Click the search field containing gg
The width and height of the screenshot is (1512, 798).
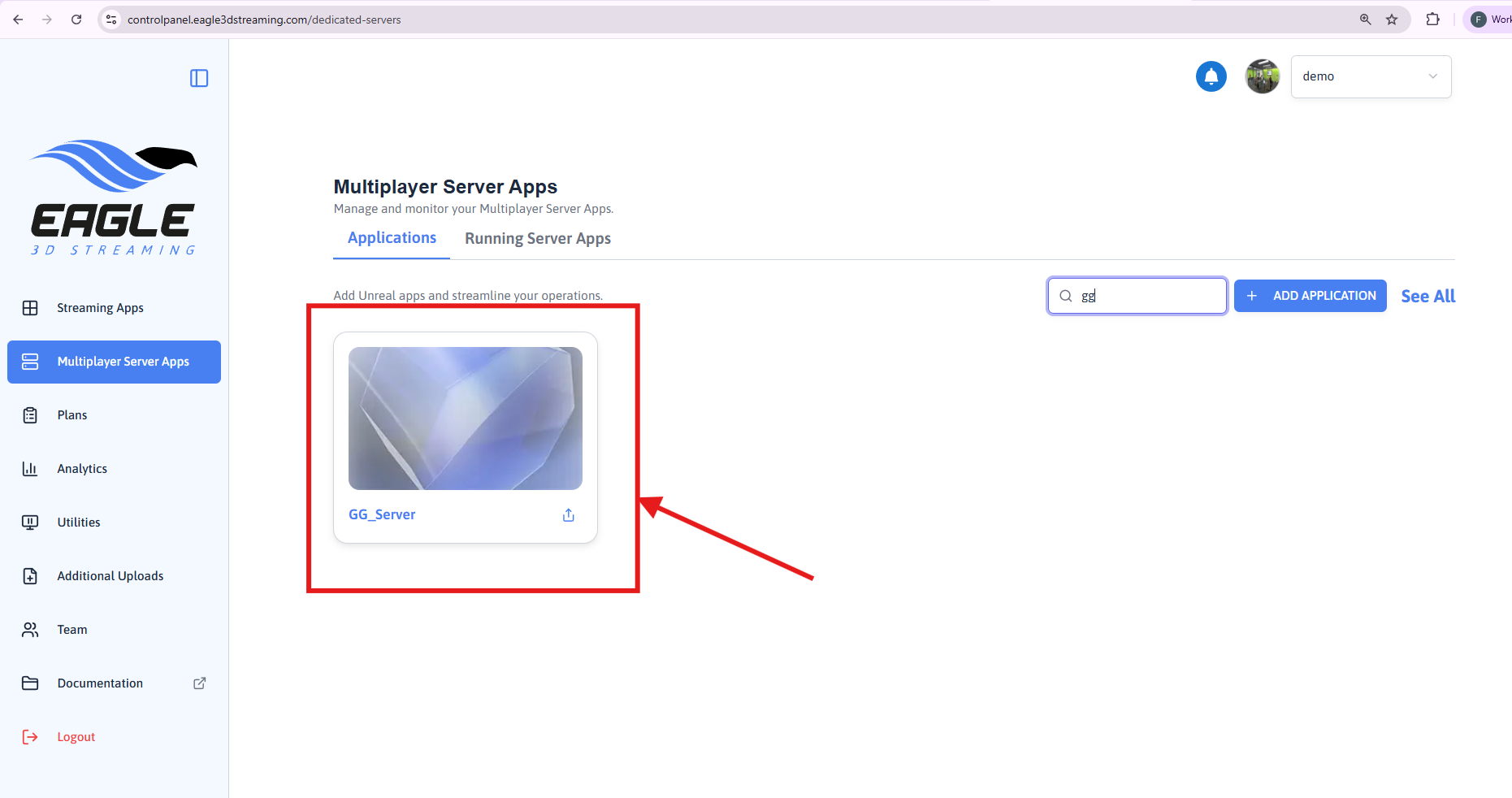(1146, 296)
